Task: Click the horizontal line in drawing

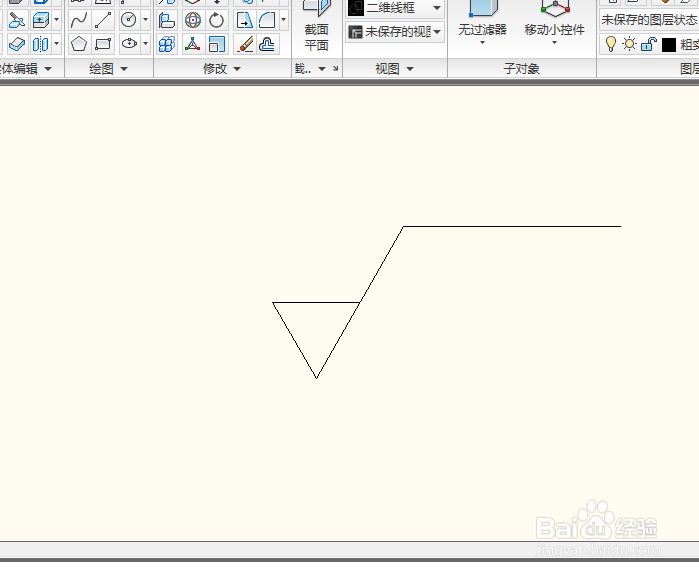Action: point(512,226)
